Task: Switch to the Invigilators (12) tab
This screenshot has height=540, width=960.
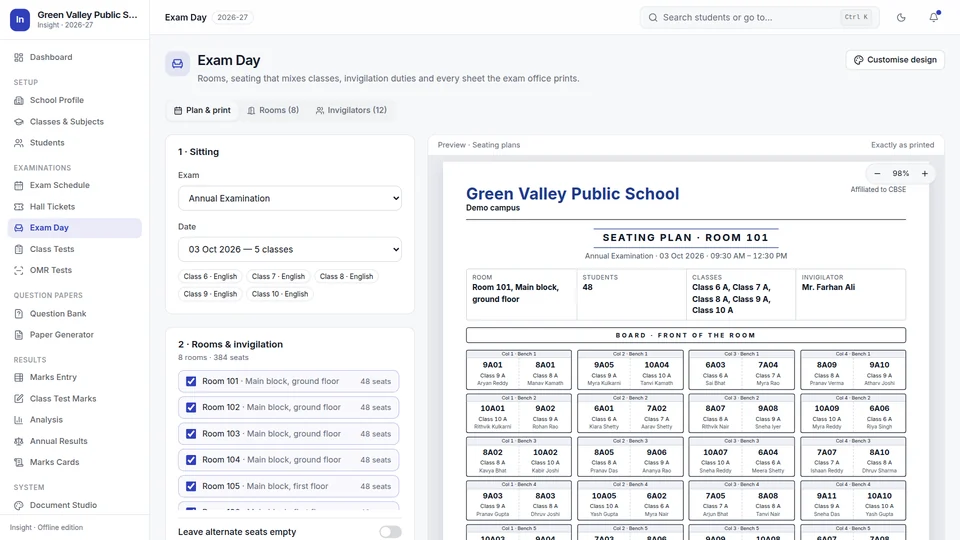Action: point(351,111)
